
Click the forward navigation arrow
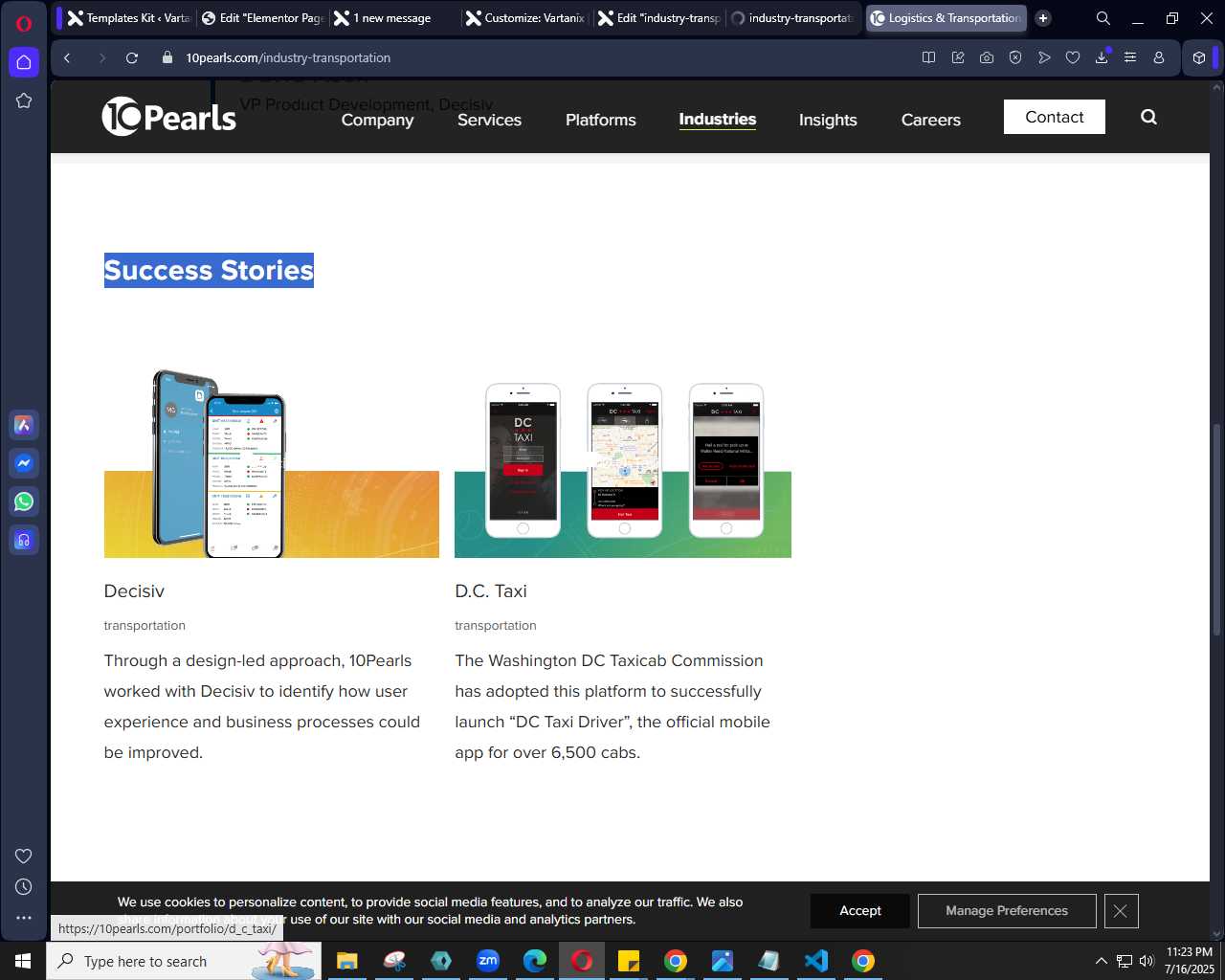pos(101,57)
